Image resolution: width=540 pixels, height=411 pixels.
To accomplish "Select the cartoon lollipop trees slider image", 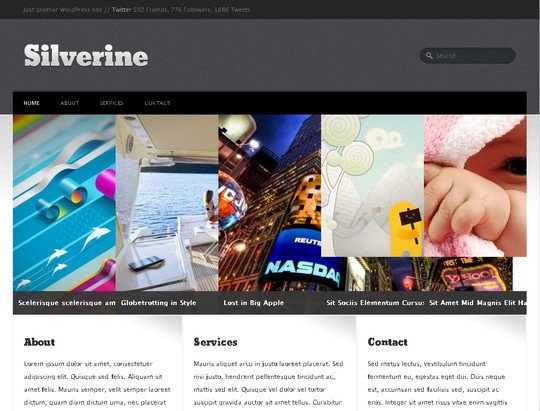I will [x=372, y=186].
